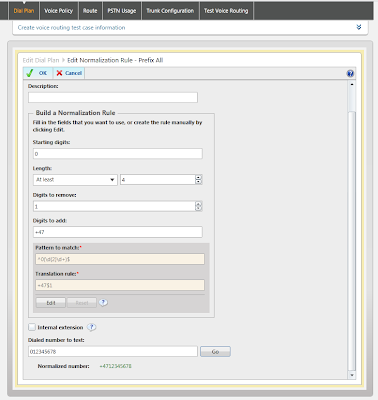Click the Description text field
The width and height of the screenshot is (378, 400).
(113, 97)
